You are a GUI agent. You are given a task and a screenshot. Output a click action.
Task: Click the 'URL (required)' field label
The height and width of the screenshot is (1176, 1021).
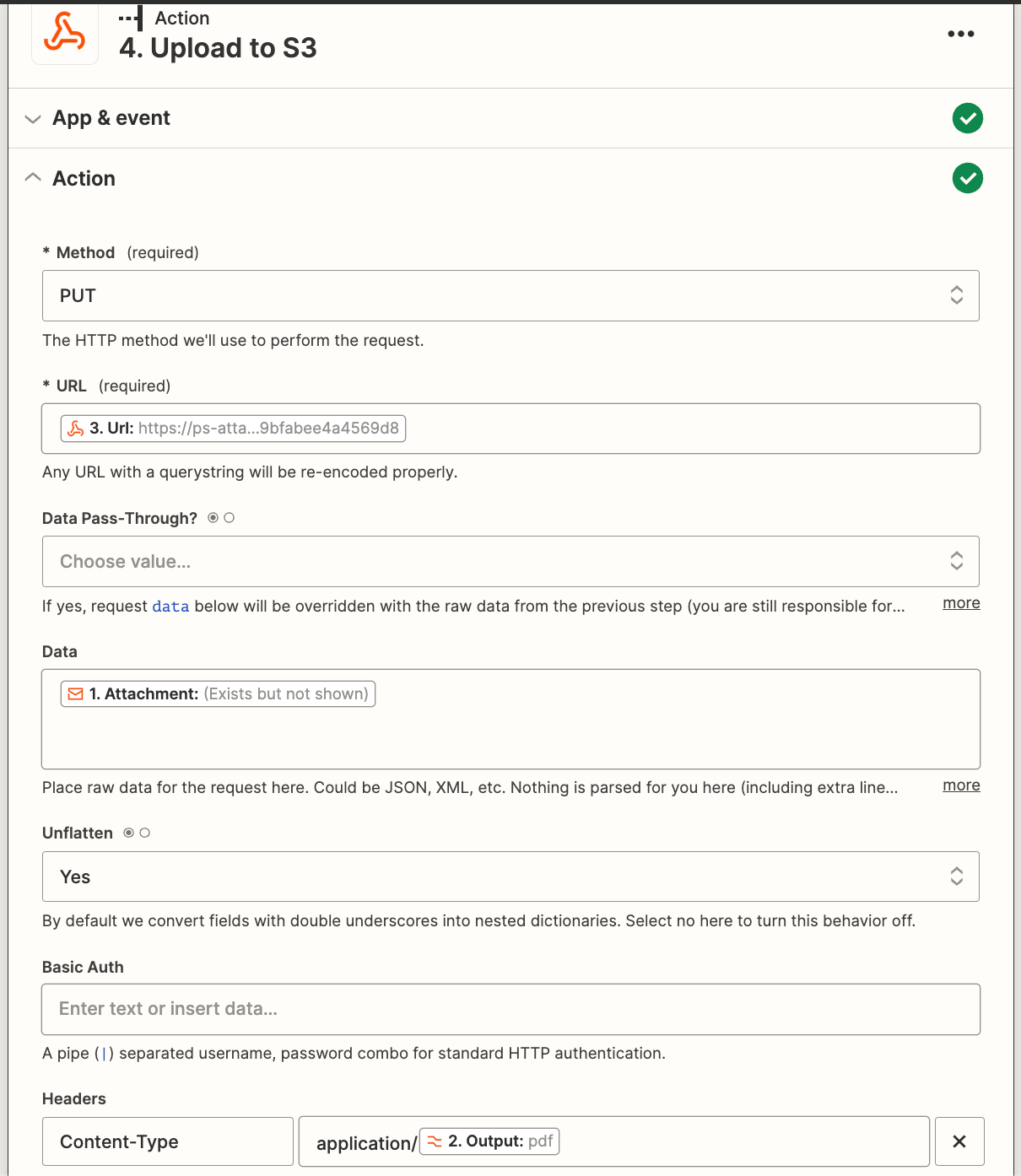106,386
